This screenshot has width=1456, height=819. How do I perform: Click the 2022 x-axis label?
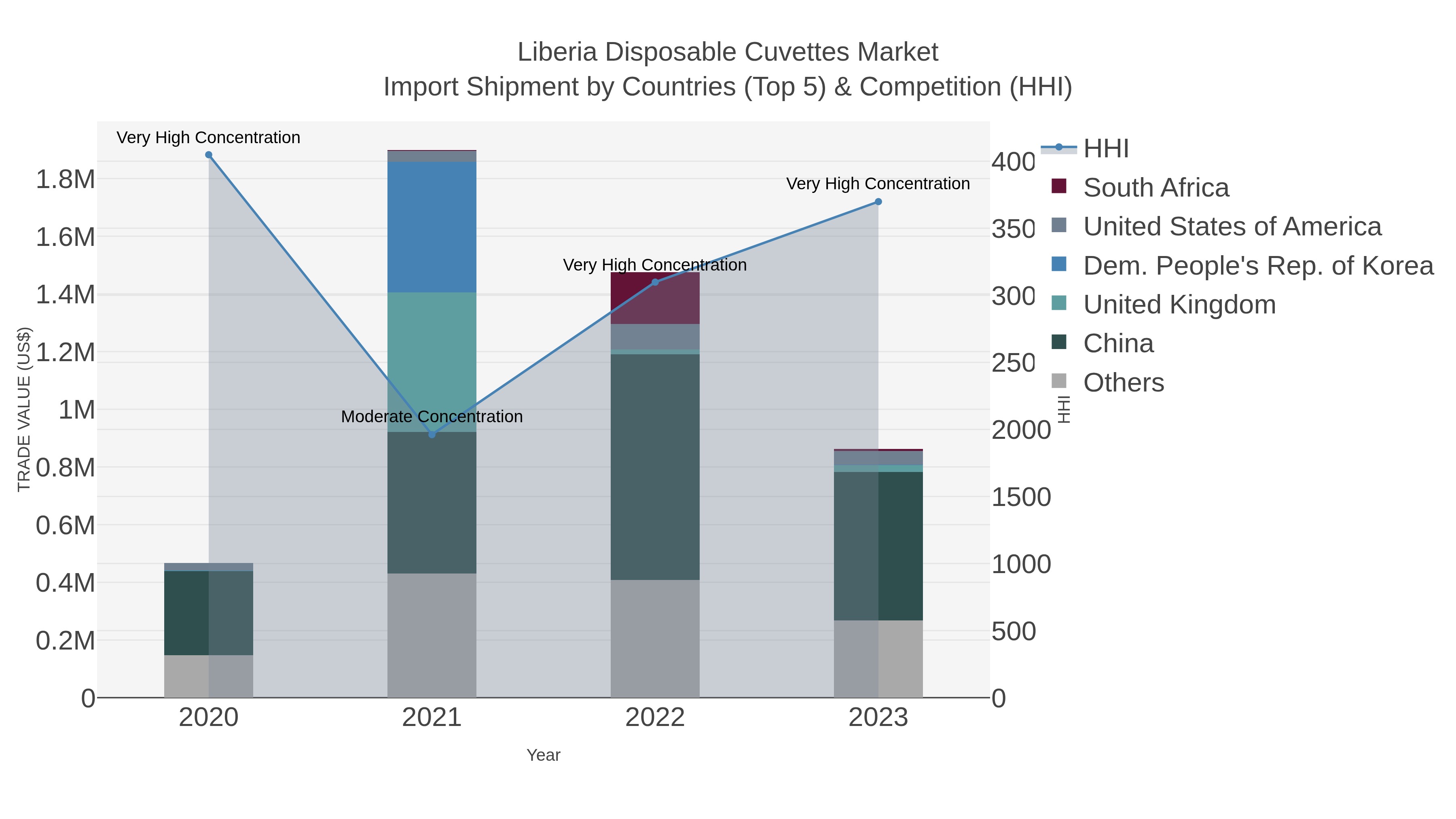click(x=655, y=718)
